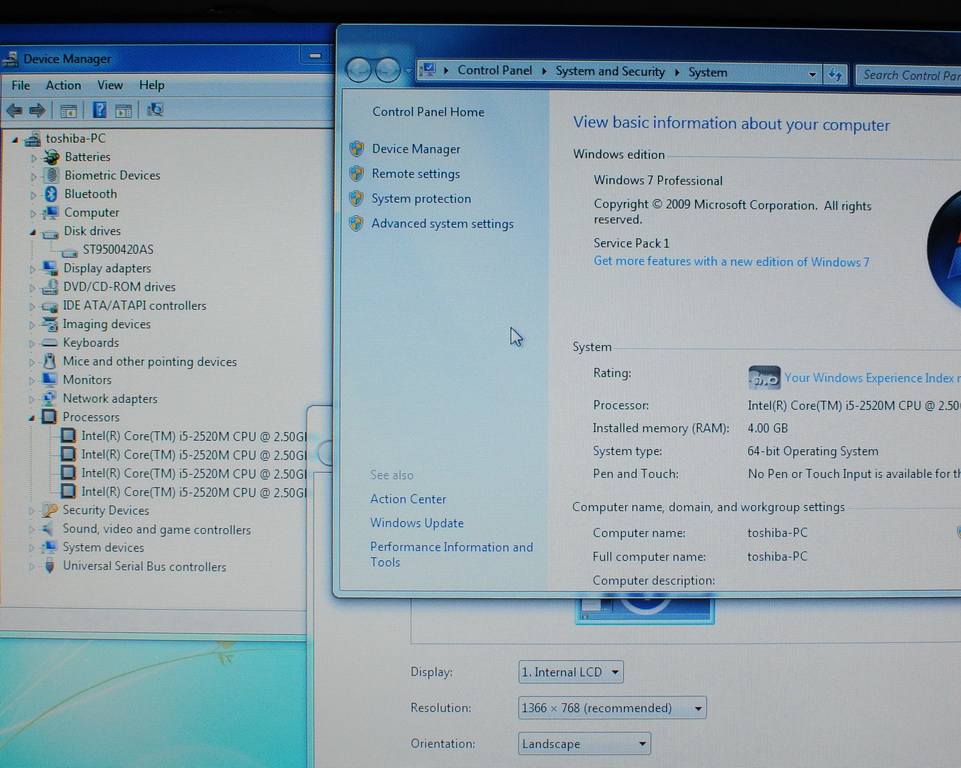
Task: Collapse the Disk drives node
Action: coord(32,232)
